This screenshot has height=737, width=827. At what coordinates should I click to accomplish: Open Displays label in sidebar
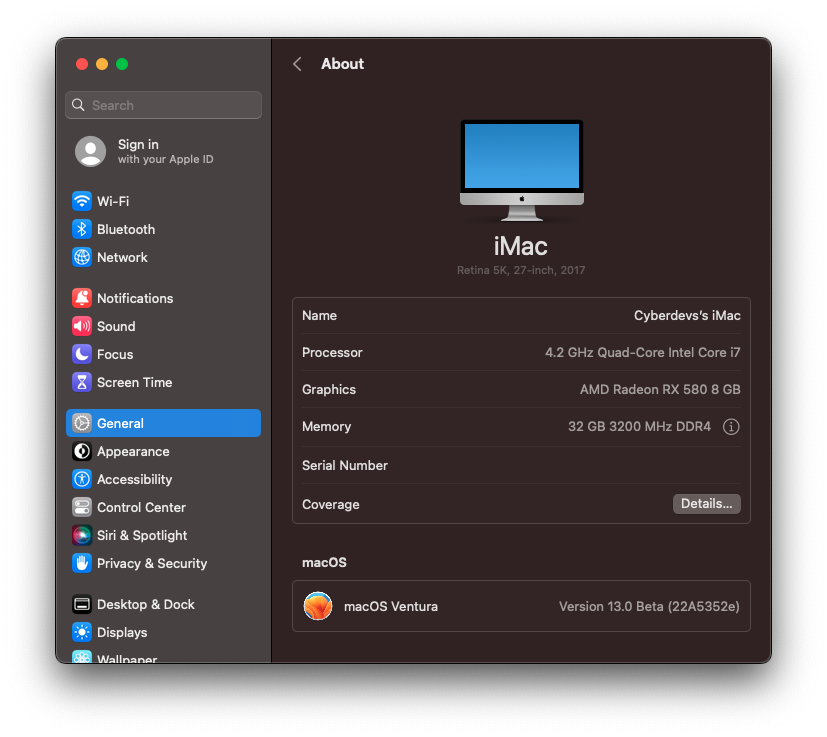click(x=122, y=632)
